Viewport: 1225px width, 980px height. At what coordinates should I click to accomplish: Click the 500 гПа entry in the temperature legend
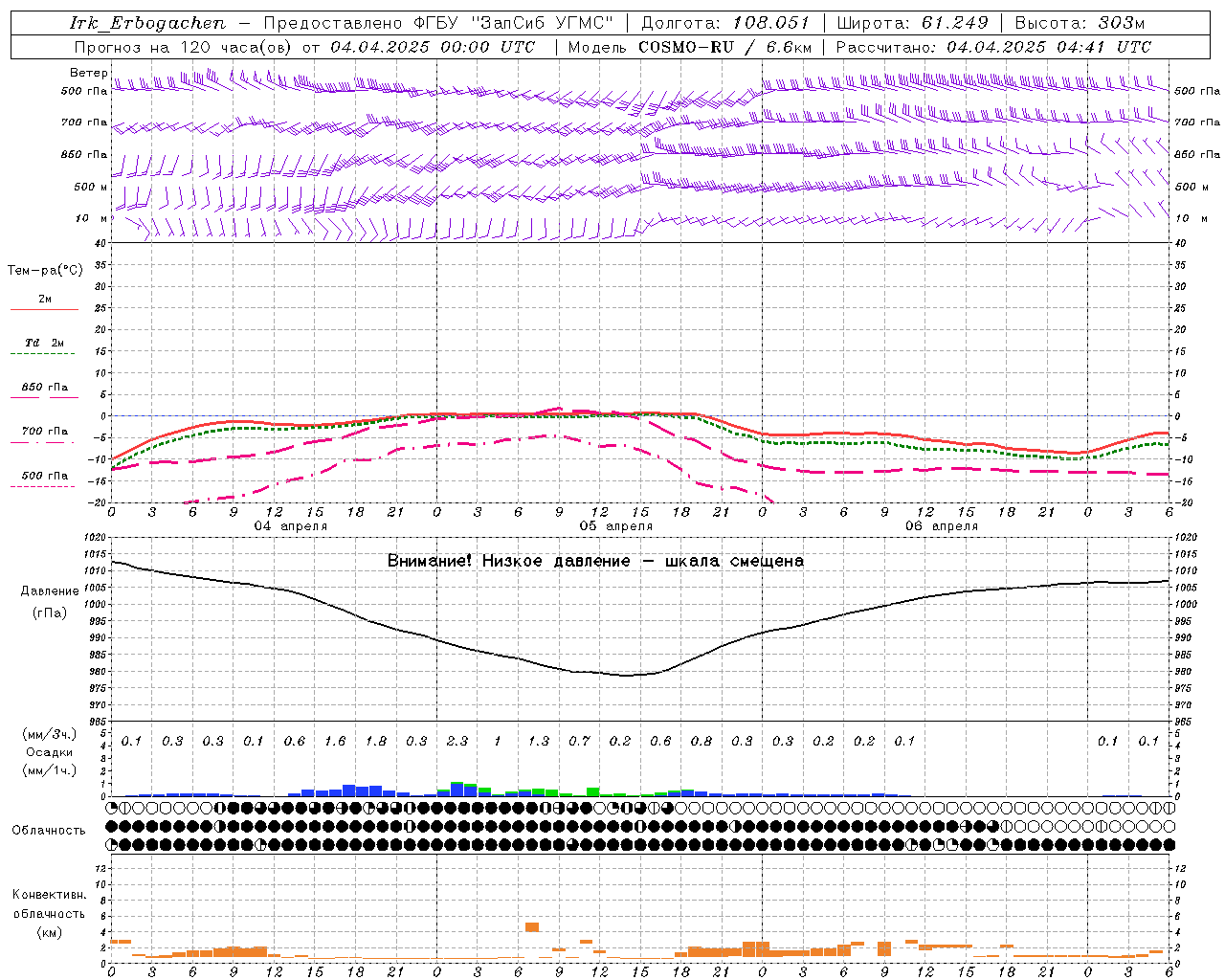tap(44, 476)
